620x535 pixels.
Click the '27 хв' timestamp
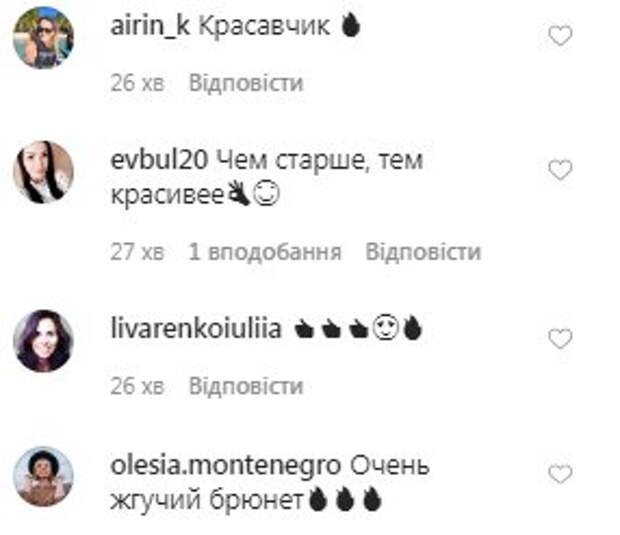(137, 251)
